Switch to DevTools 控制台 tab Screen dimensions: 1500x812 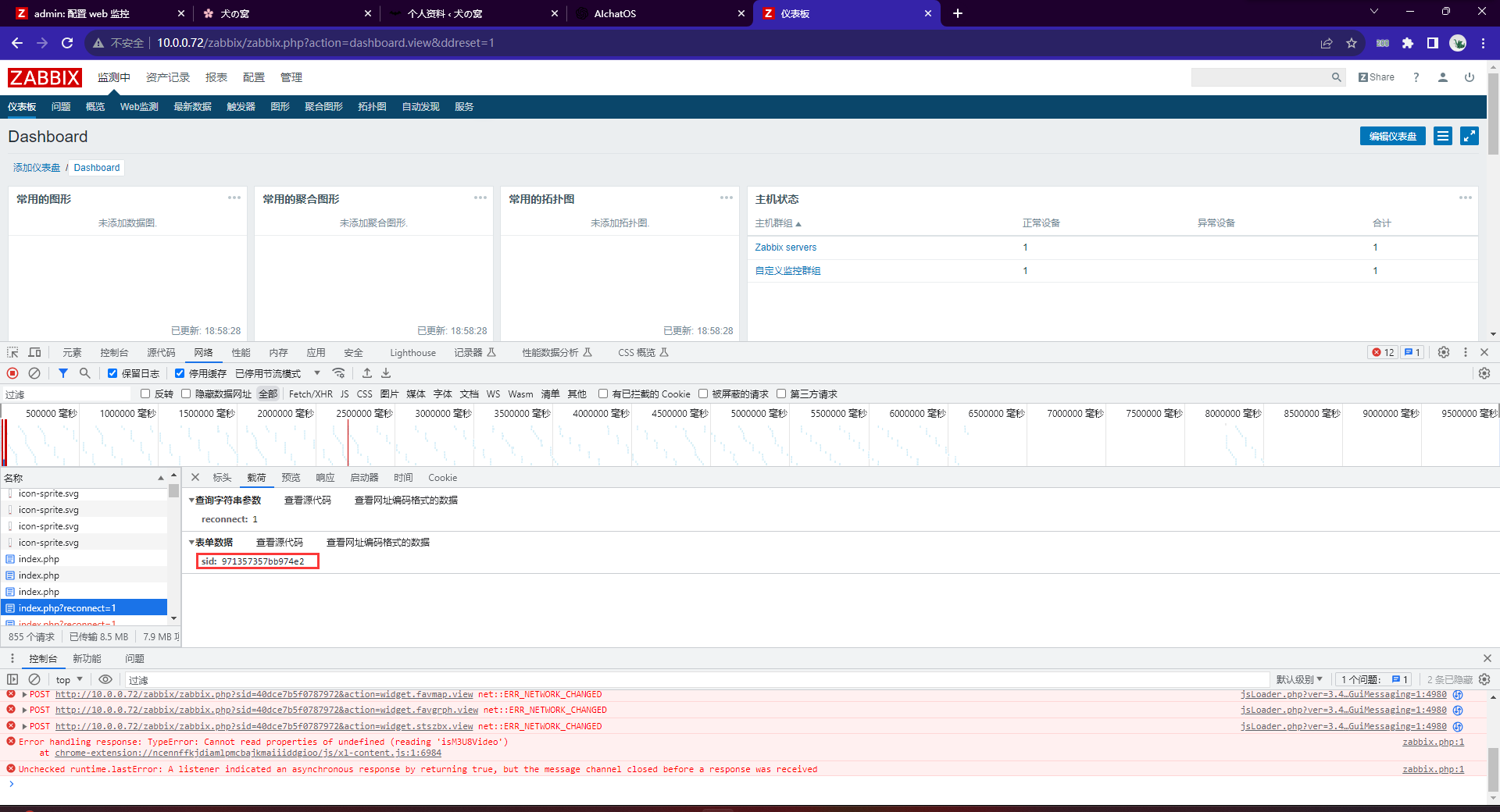[x=114, y=353]
